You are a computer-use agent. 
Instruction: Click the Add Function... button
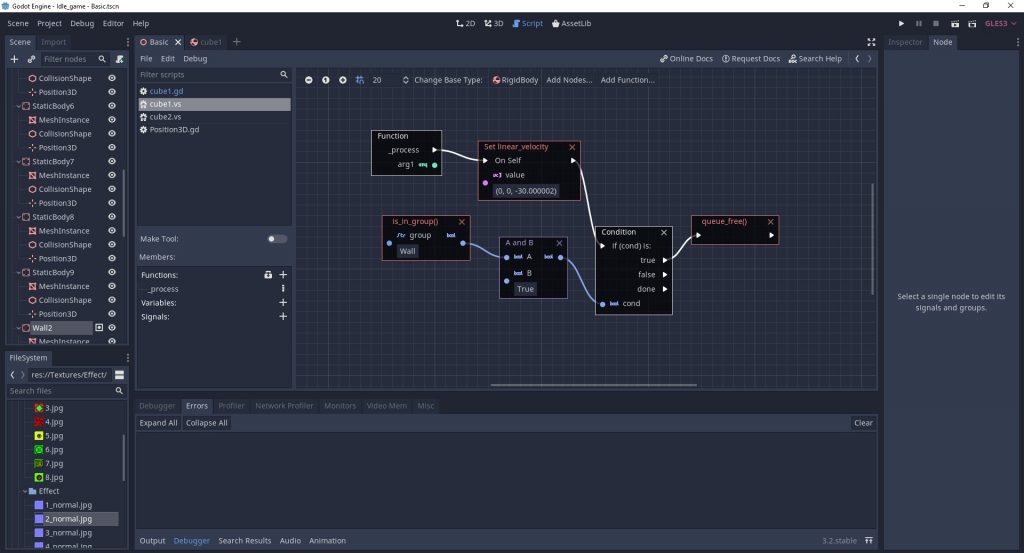point(627,80)
